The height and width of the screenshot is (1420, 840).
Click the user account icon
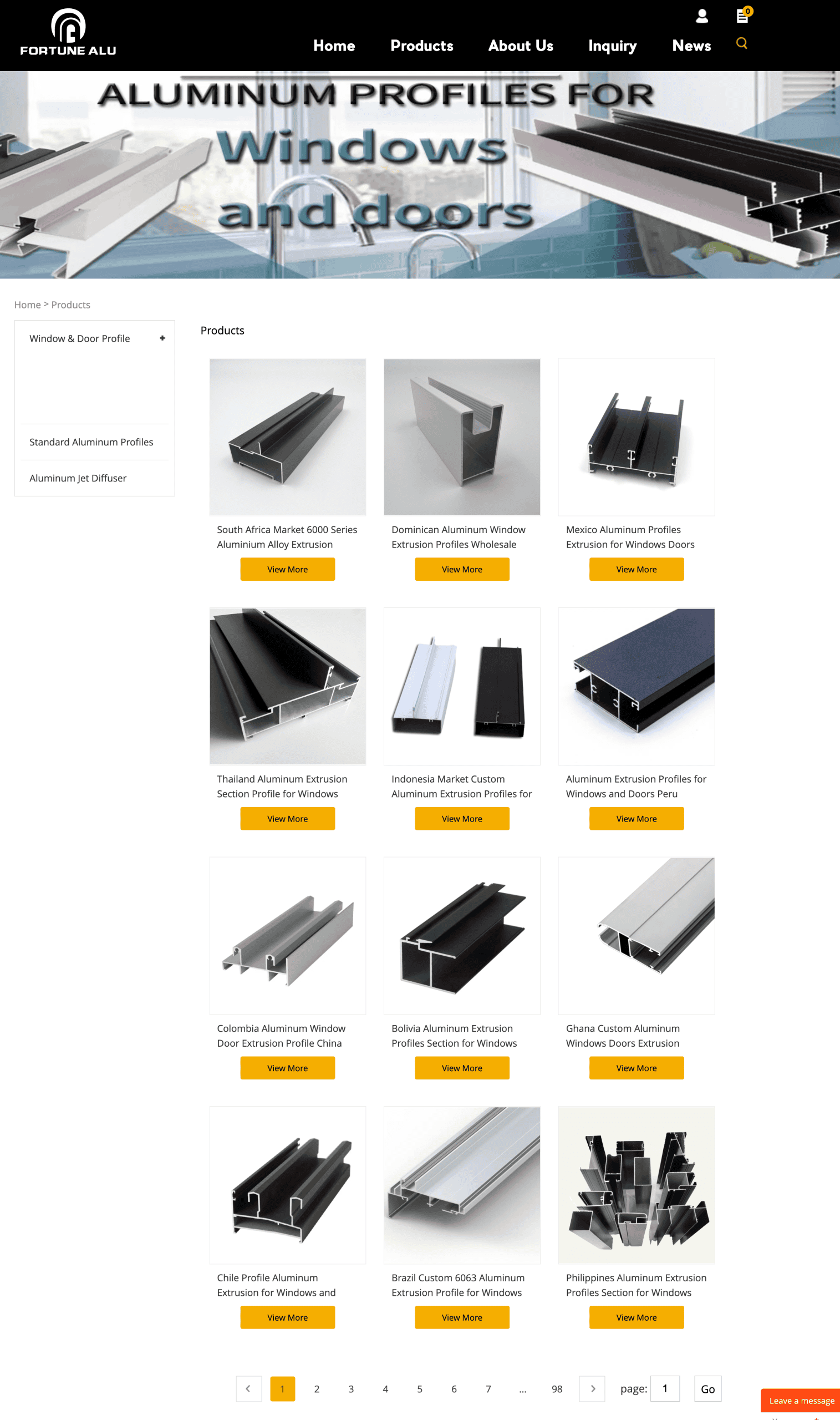[702, 16]
